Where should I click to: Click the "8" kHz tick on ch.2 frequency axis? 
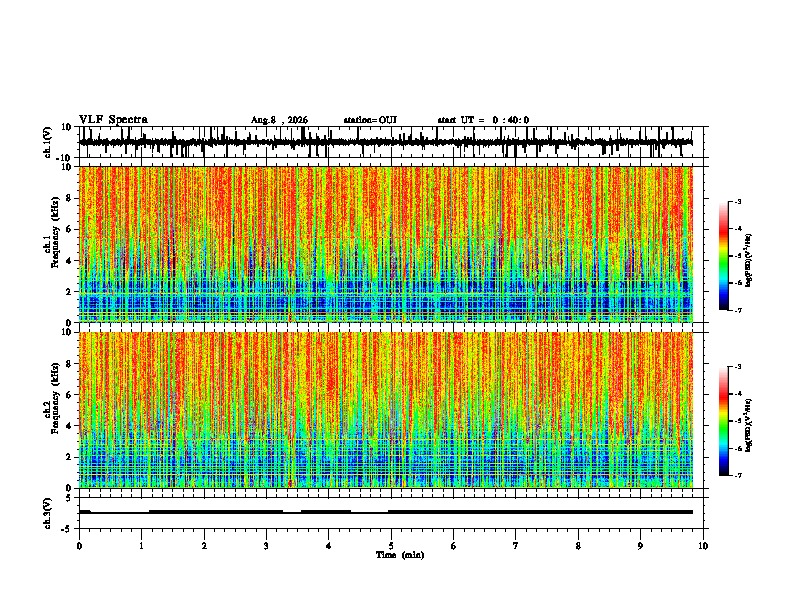click(x=68, y=364)
